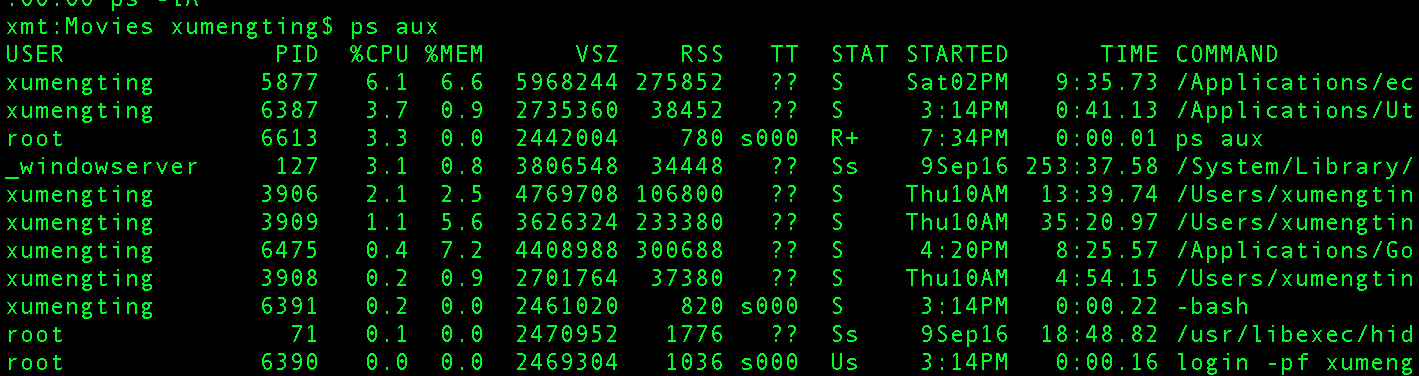Viewport: 1419px width, 376px height.
Task: Click the '/Applications/Ut' command entry
Action: [x=1295, y=110]
